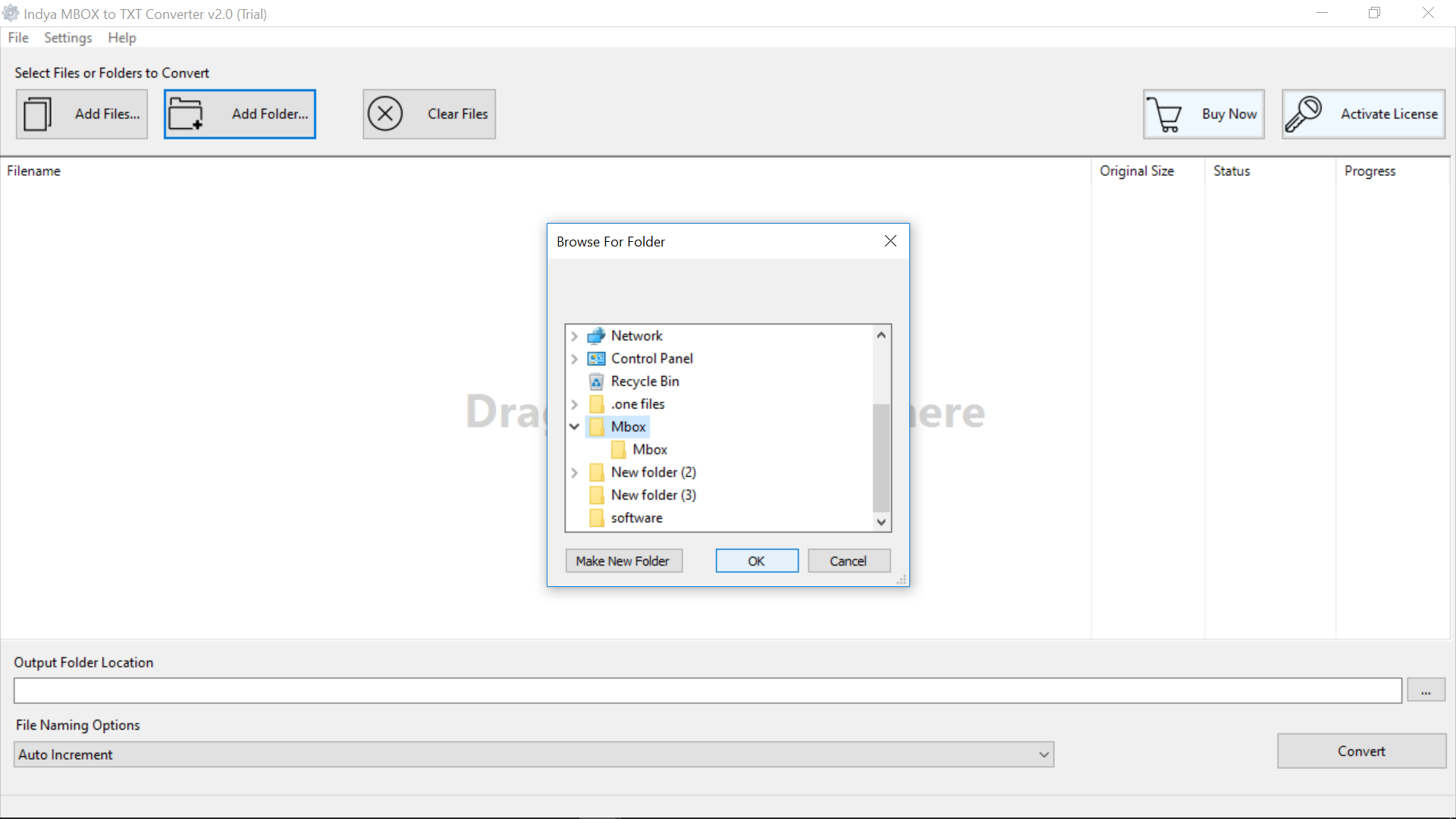Click the .one files folder icon
The image size is (1456, 819).
pyautogui.click(x=597, y=403)
